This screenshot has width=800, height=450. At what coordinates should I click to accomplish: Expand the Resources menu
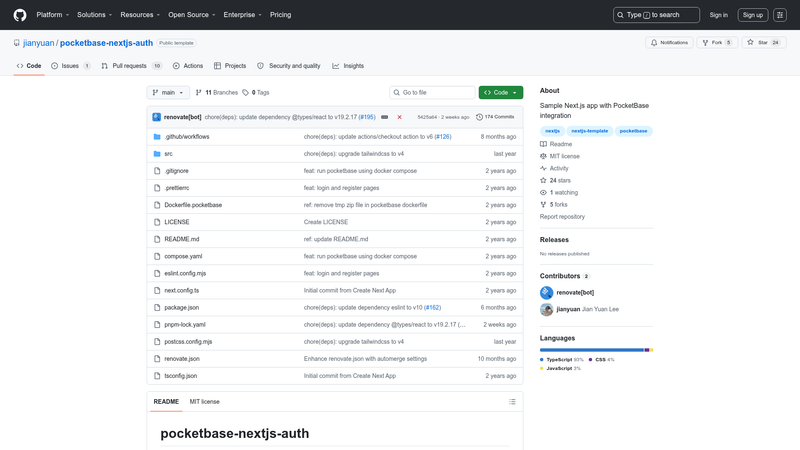click(x=140, y=15)
